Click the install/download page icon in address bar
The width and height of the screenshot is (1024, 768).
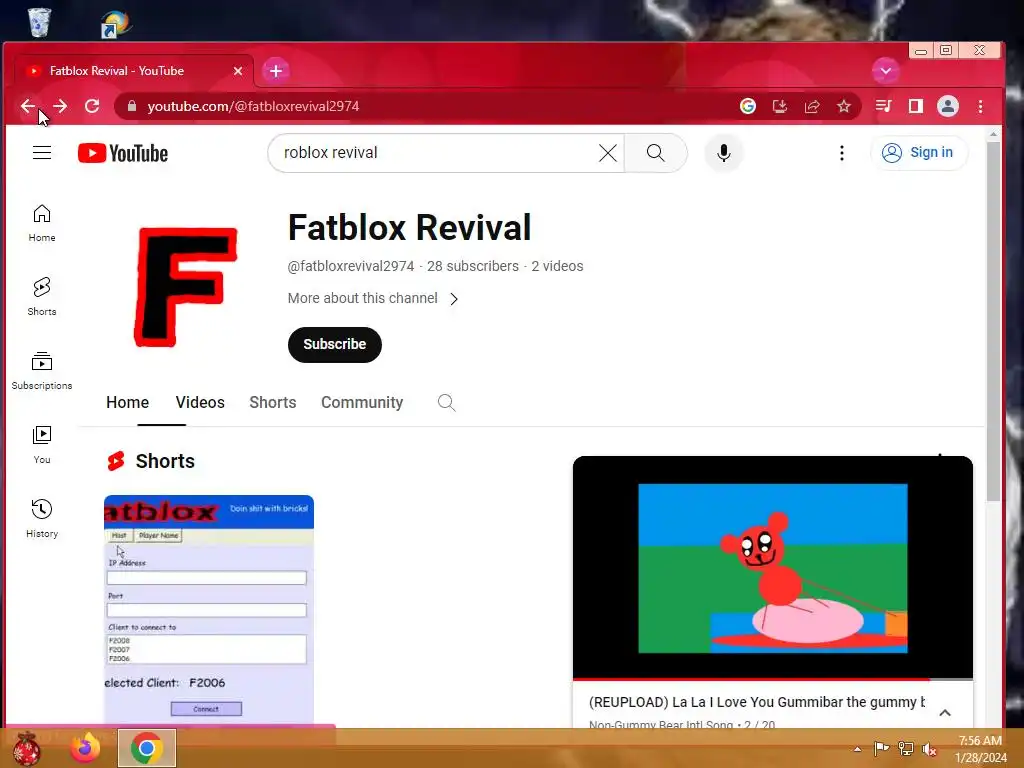click(x=780, y=106)
